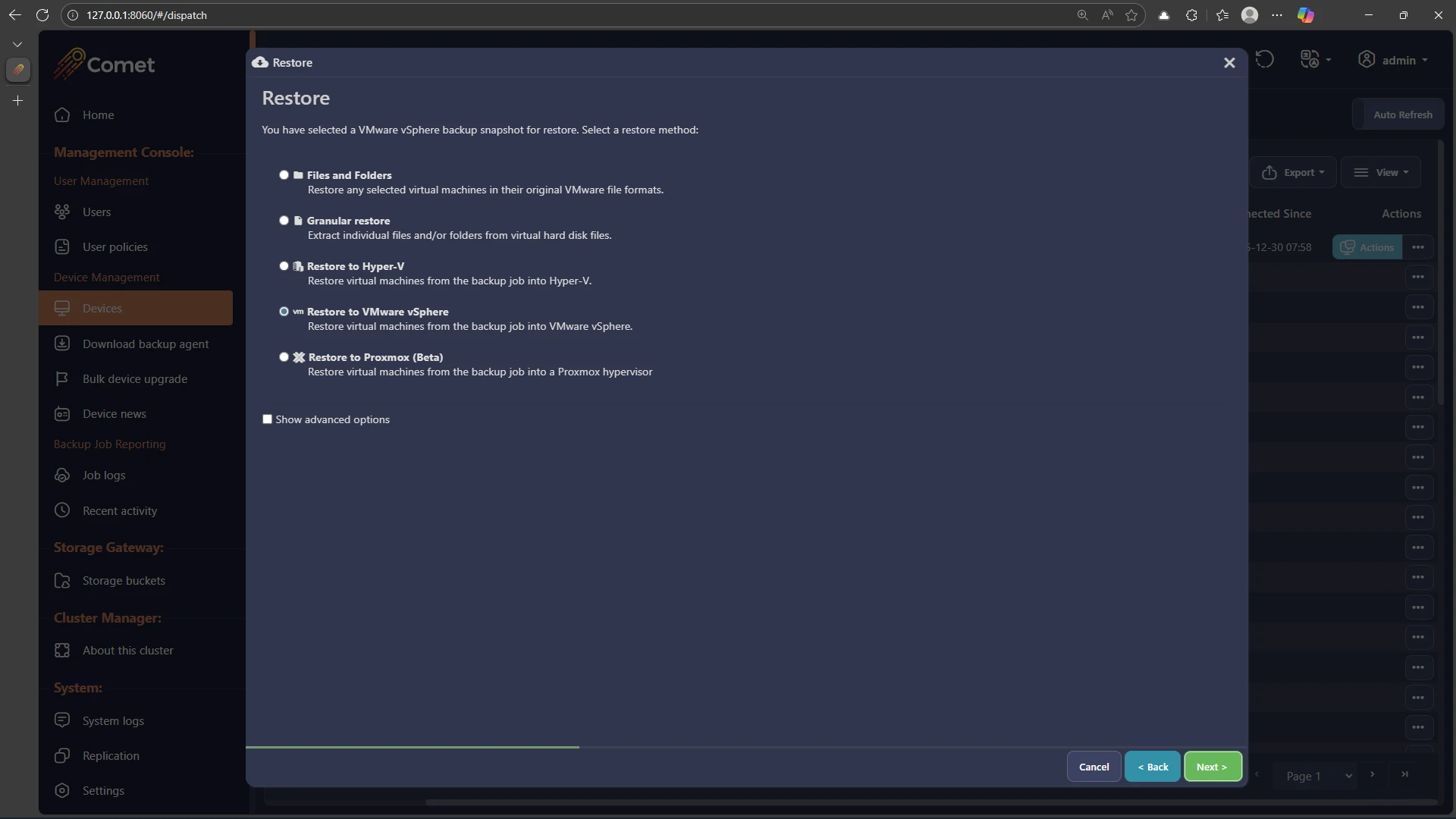Click the browser back arrow
The width and height of the screenshot is (1456, 819).
14,15
